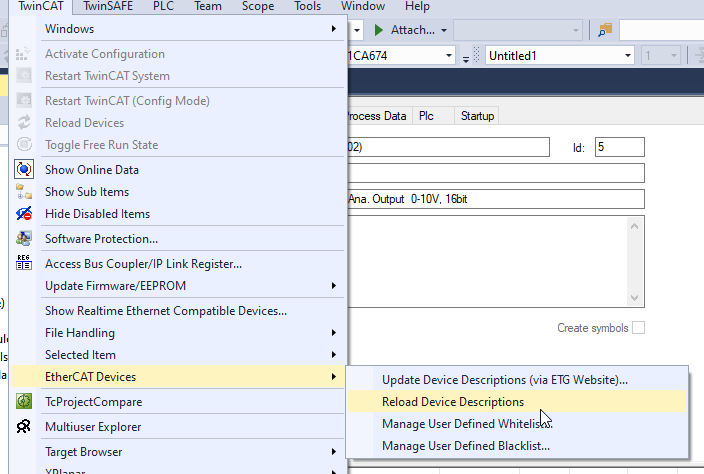This screenshot has width=704, height=474.
Task: Select Hide Disabled Items
Action: point(179,214)
